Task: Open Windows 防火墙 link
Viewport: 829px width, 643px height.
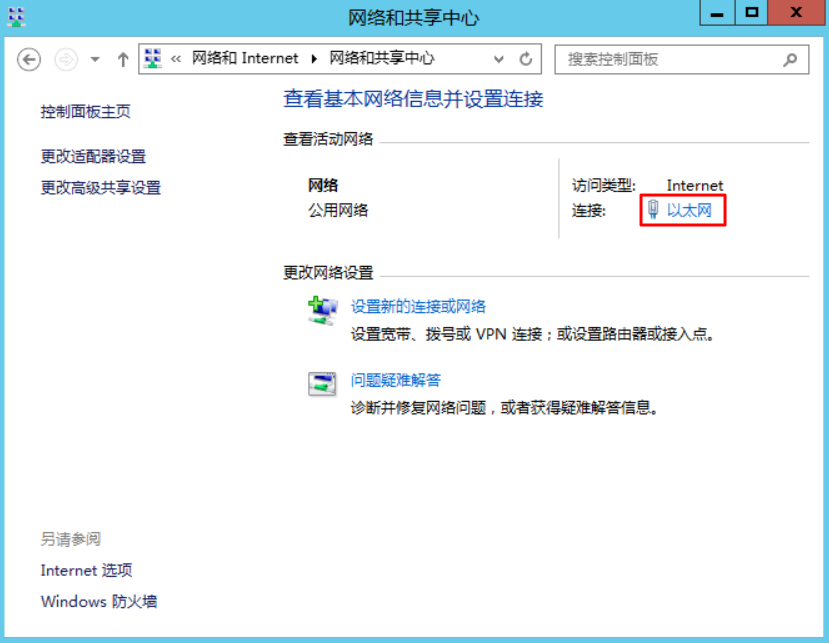Action: [x=99, y=601]
